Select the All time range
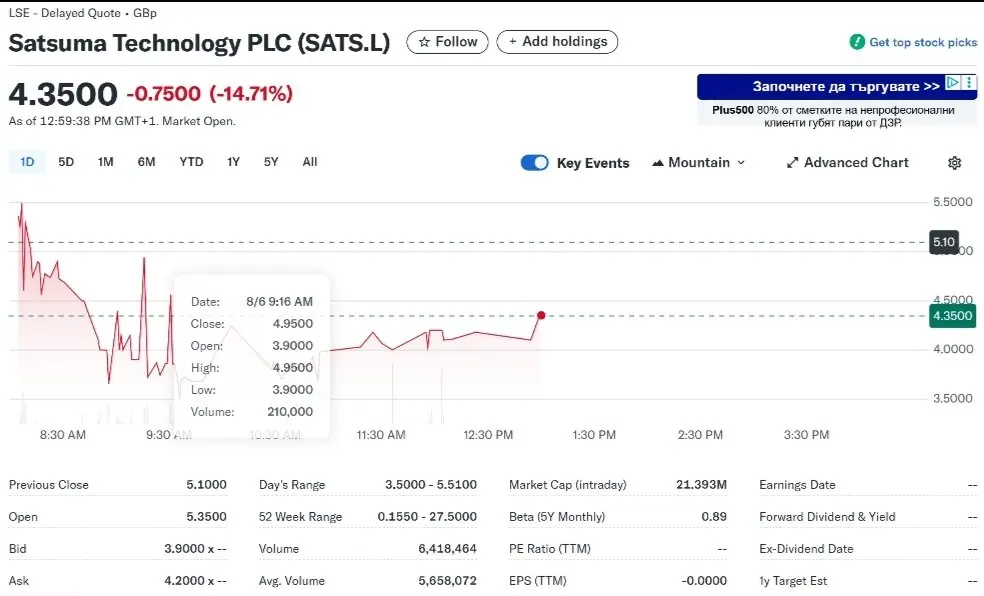 310,162
